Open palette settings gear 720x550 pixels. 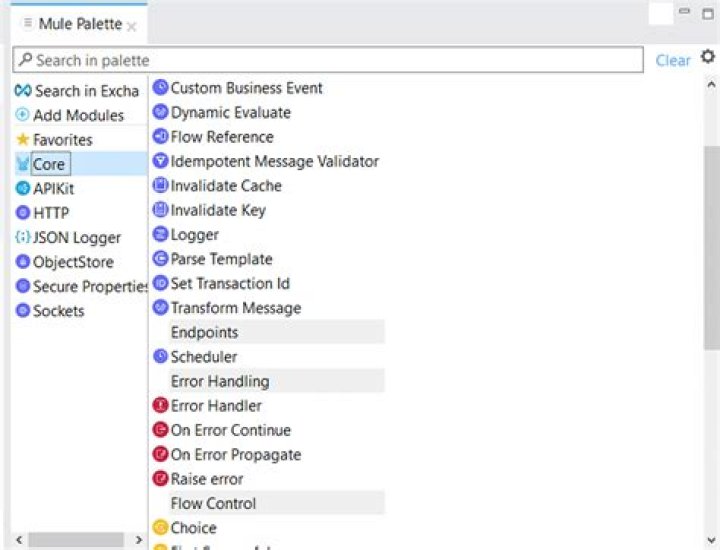[x=708, y=57]
